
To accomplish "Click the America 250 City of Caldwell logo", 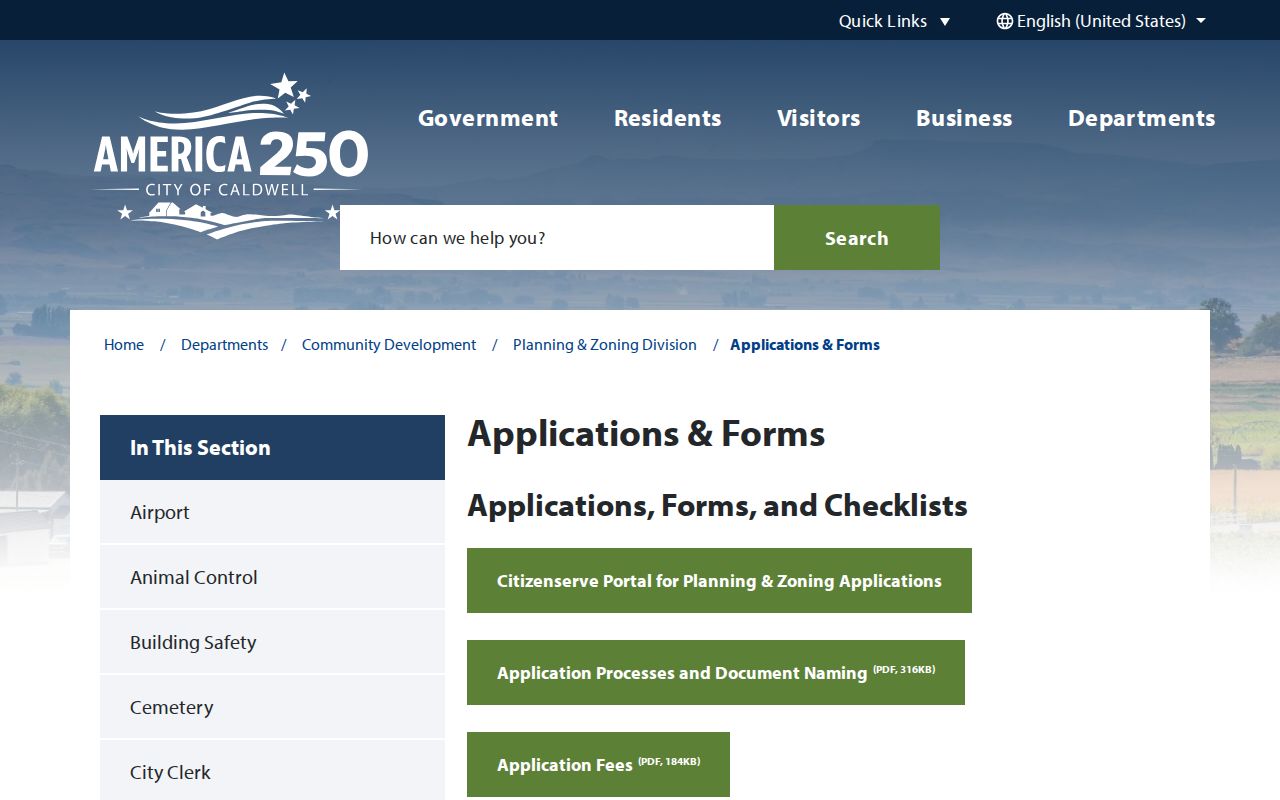I will point(231,156).
